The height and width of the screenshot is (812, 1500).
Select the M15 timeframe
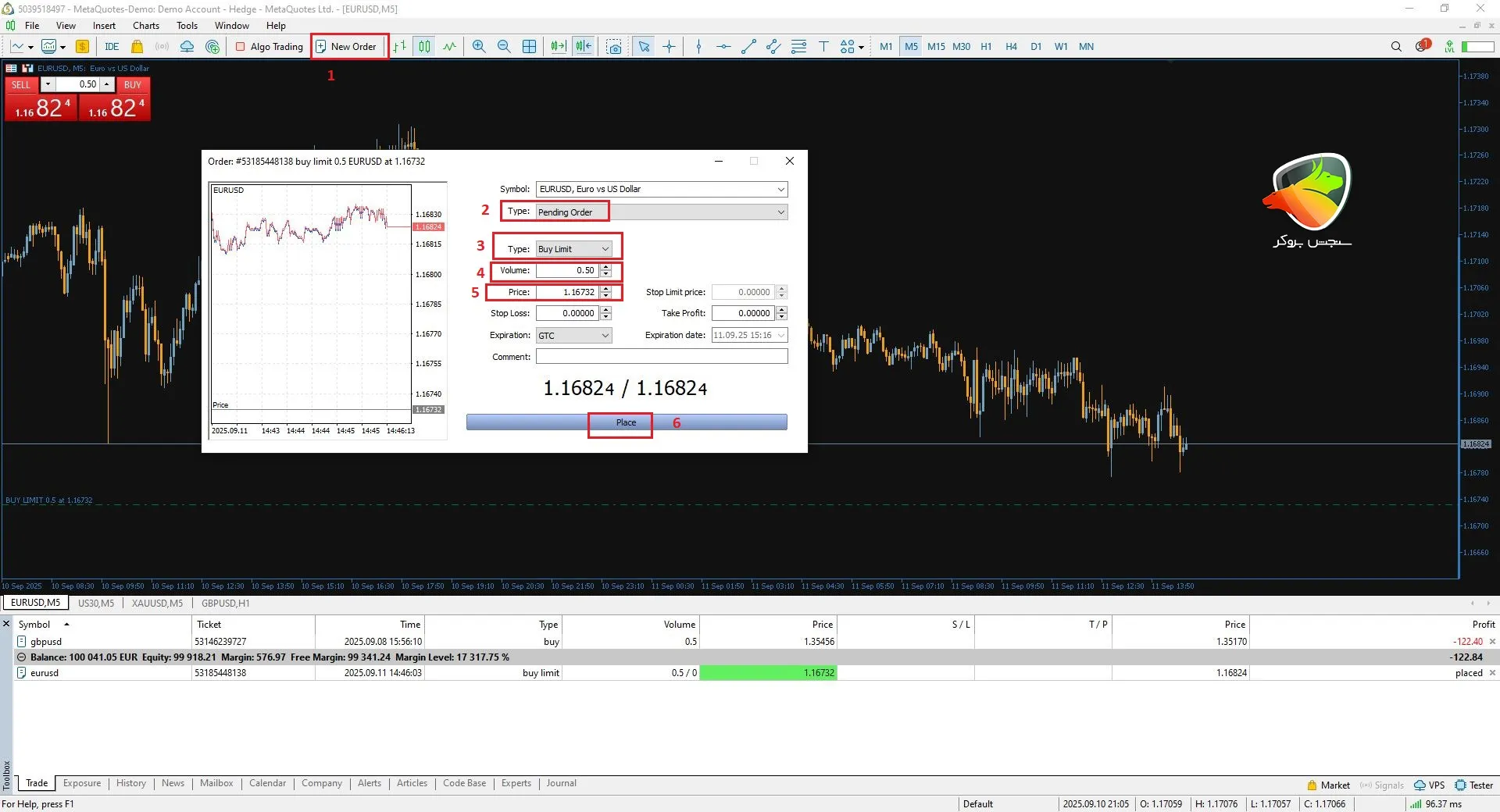tap(936, 47)
